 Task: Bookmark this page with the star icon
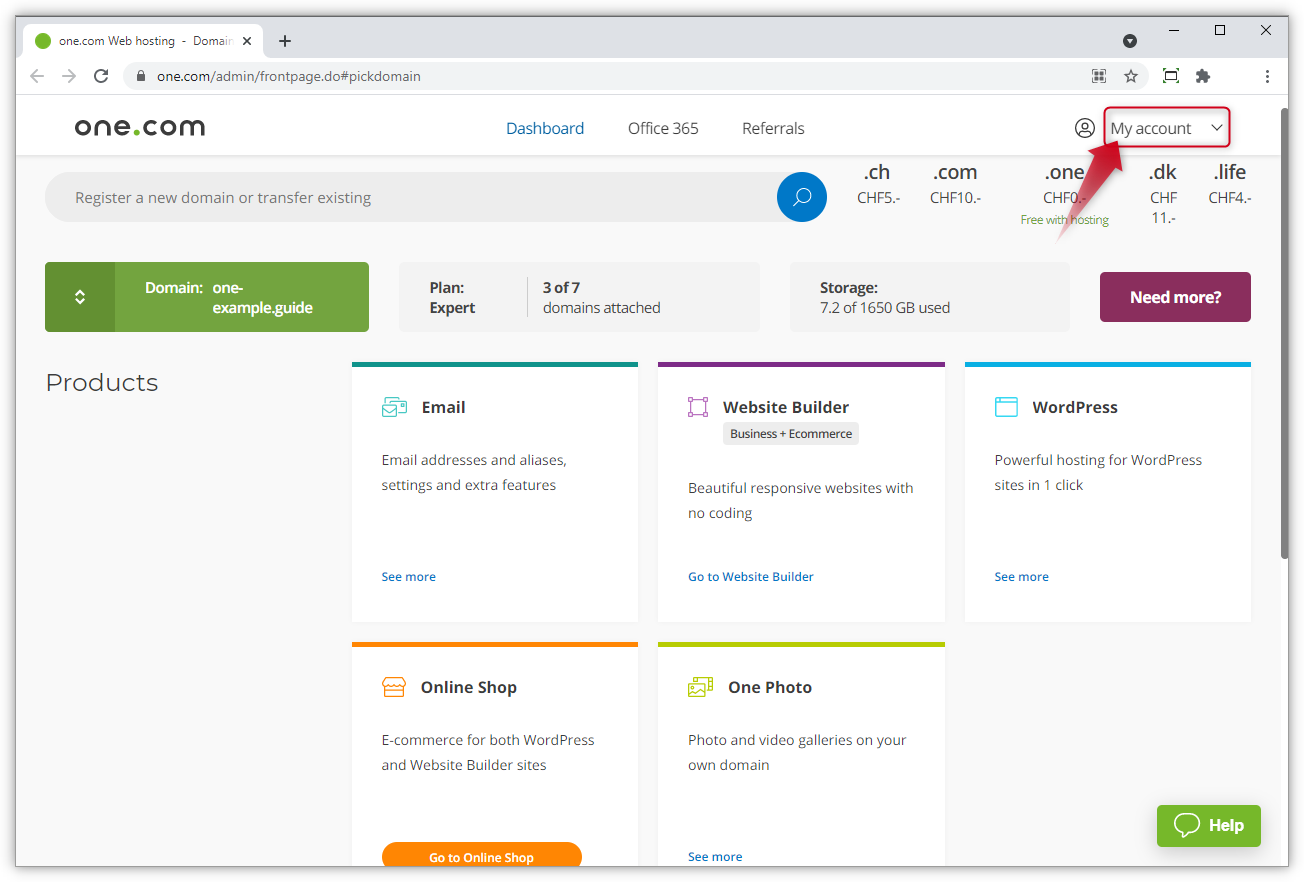(x=1131, y=76)
